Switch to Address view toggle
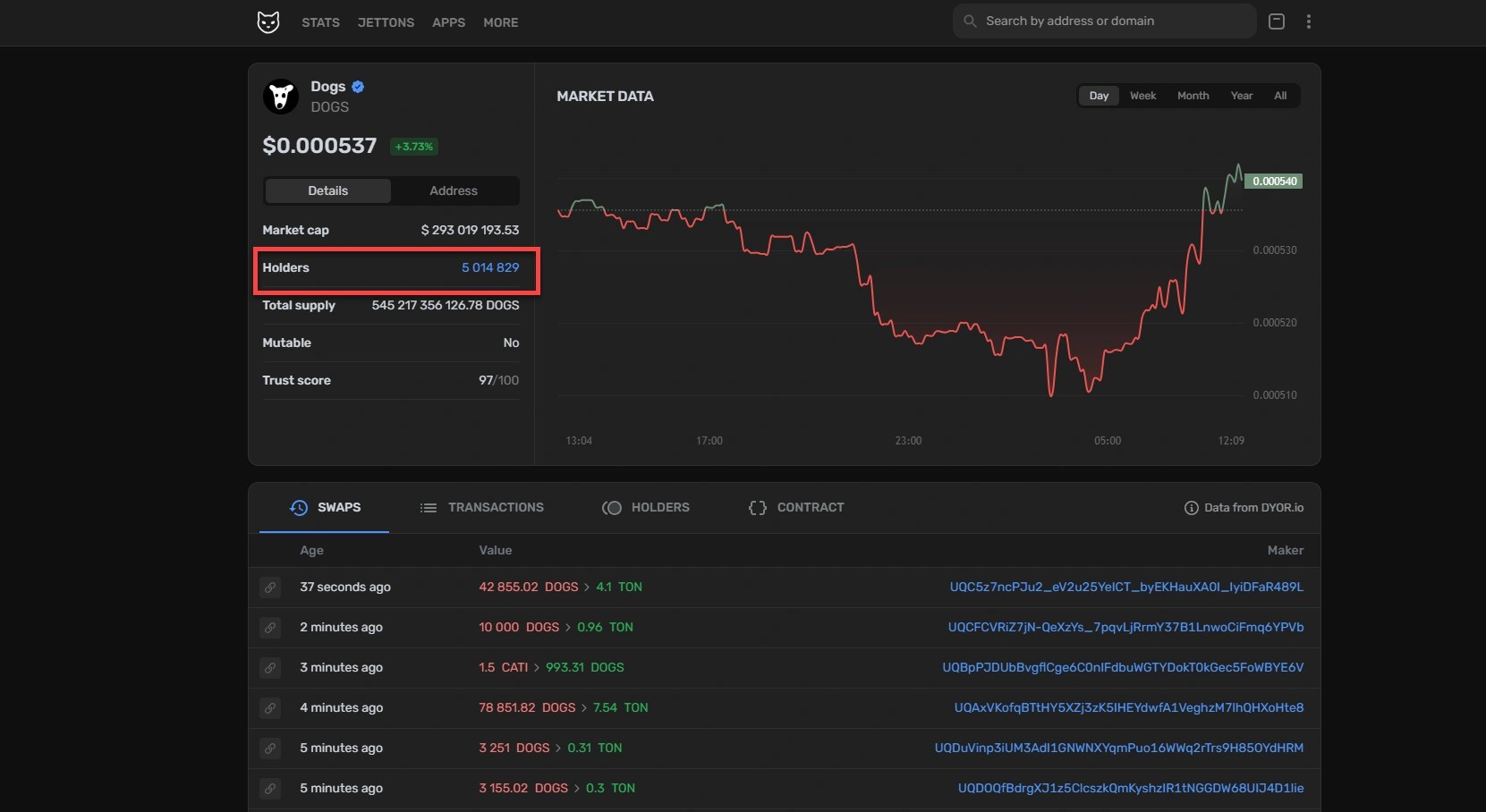Screen dimensions: 1486x812 click(454, 191)
